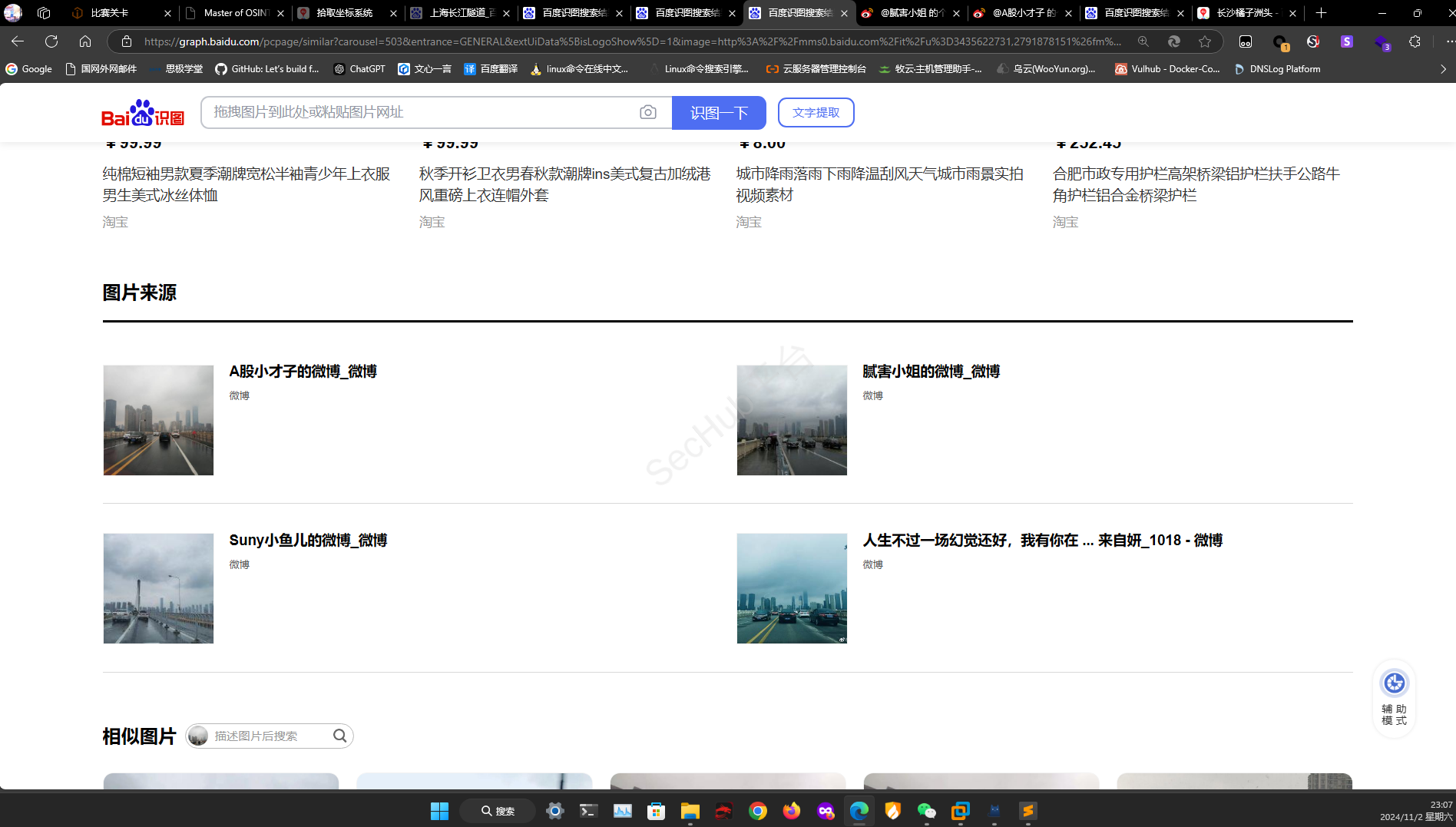Open browser extensions puzzle icon
Screen dimensions: 1456x827
tap(1415, 41)
